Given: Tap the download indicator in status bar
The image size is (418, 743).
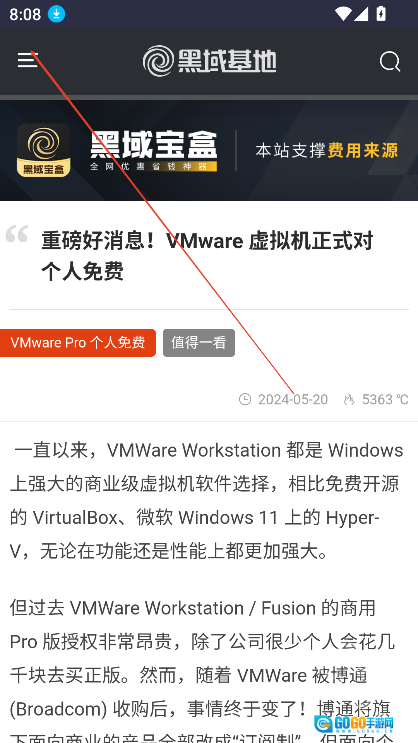Looking at the screenshot, I should [56, 14].
